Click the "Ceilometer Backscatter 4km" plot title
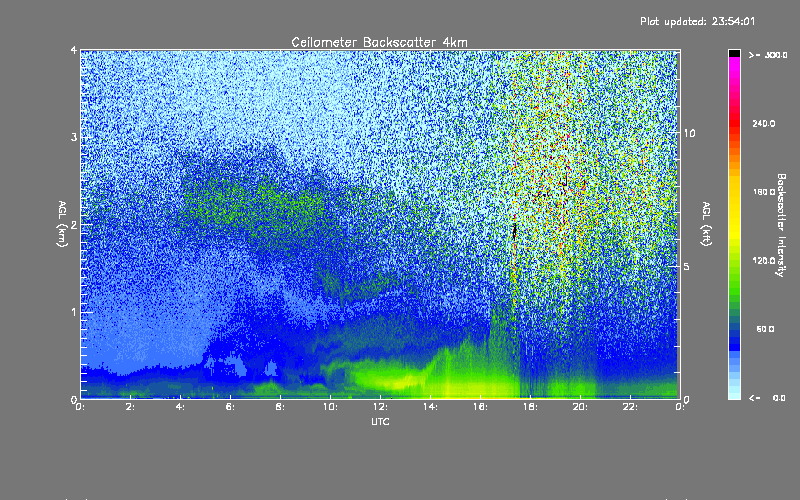This screenshot has height=500, width=800. (379, 42)
